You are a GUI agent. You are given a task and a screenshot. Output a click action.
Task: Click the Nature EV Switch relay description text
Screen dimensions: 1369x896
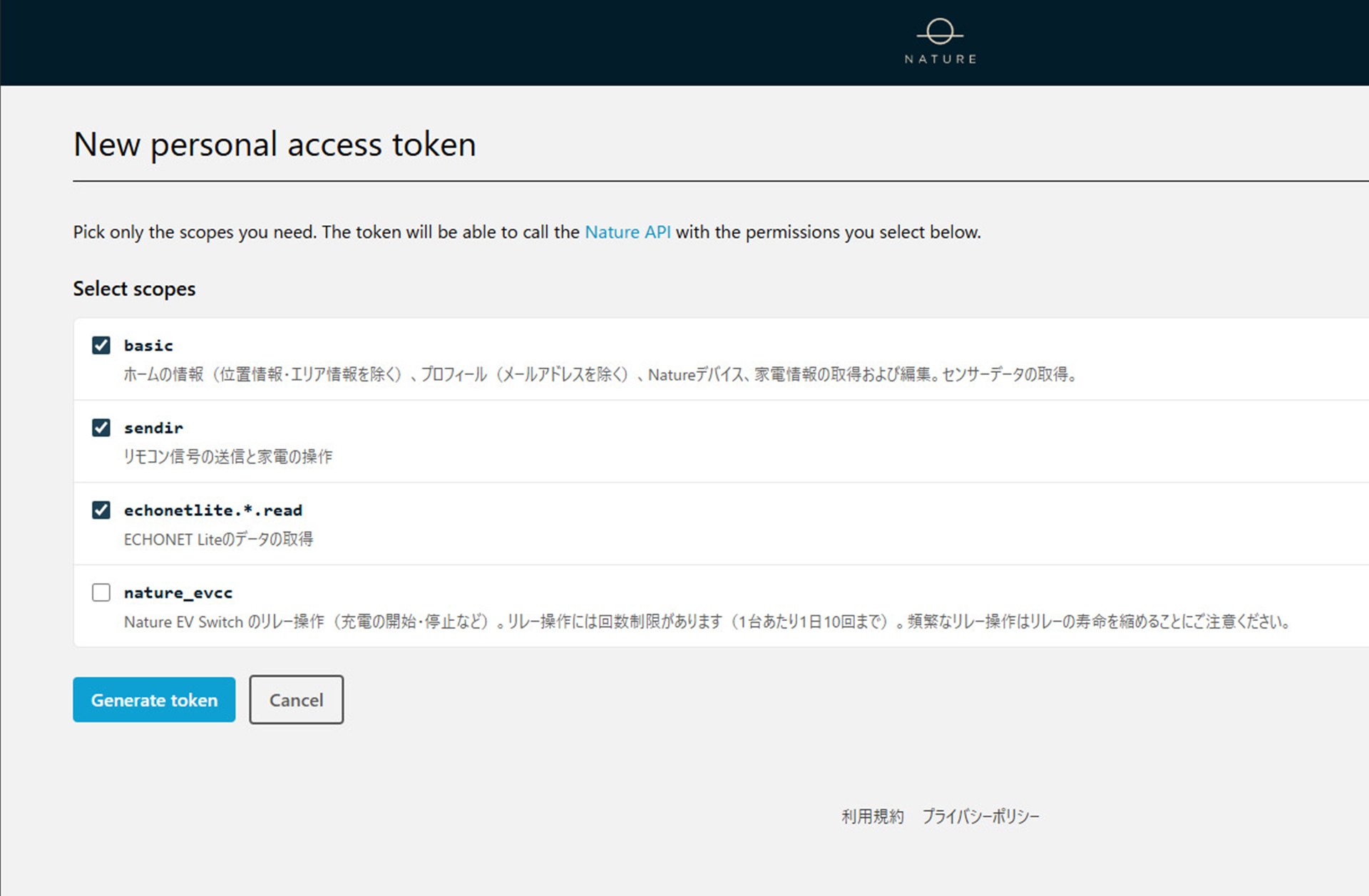708,622
